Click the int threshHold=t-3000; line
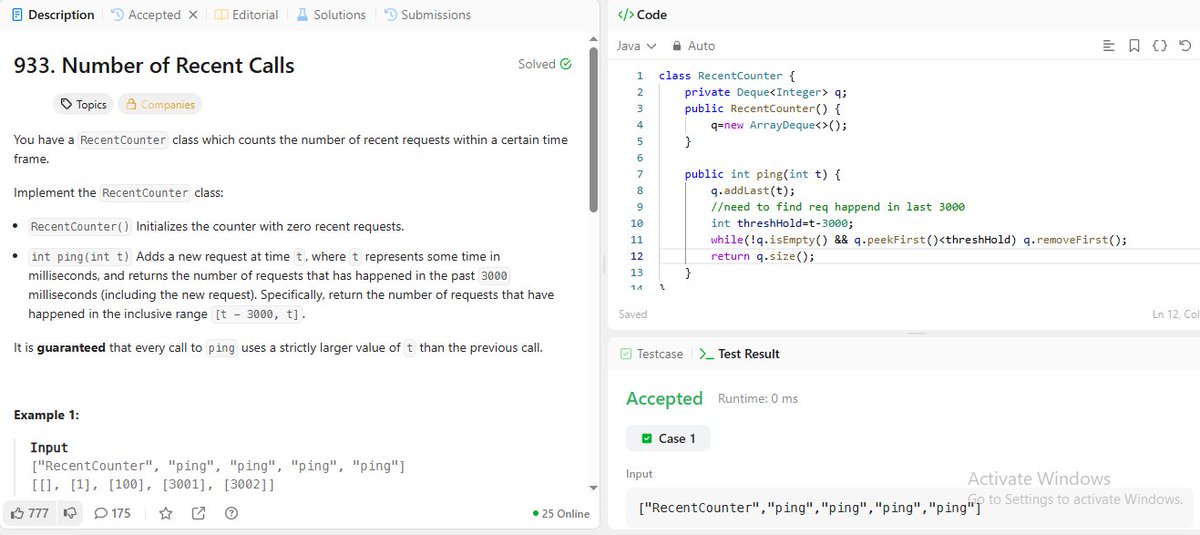 point(782,223)
